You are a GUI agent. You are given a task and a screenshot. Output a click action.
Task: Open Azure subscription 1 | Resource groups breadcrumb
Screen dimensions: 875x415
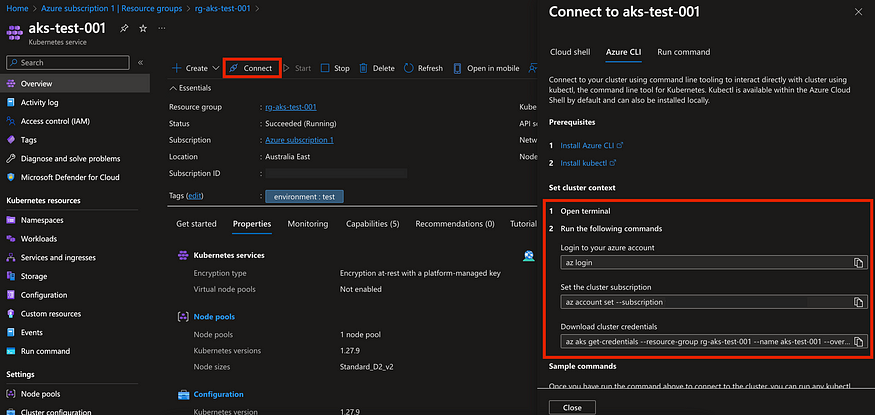coord(112,9)
